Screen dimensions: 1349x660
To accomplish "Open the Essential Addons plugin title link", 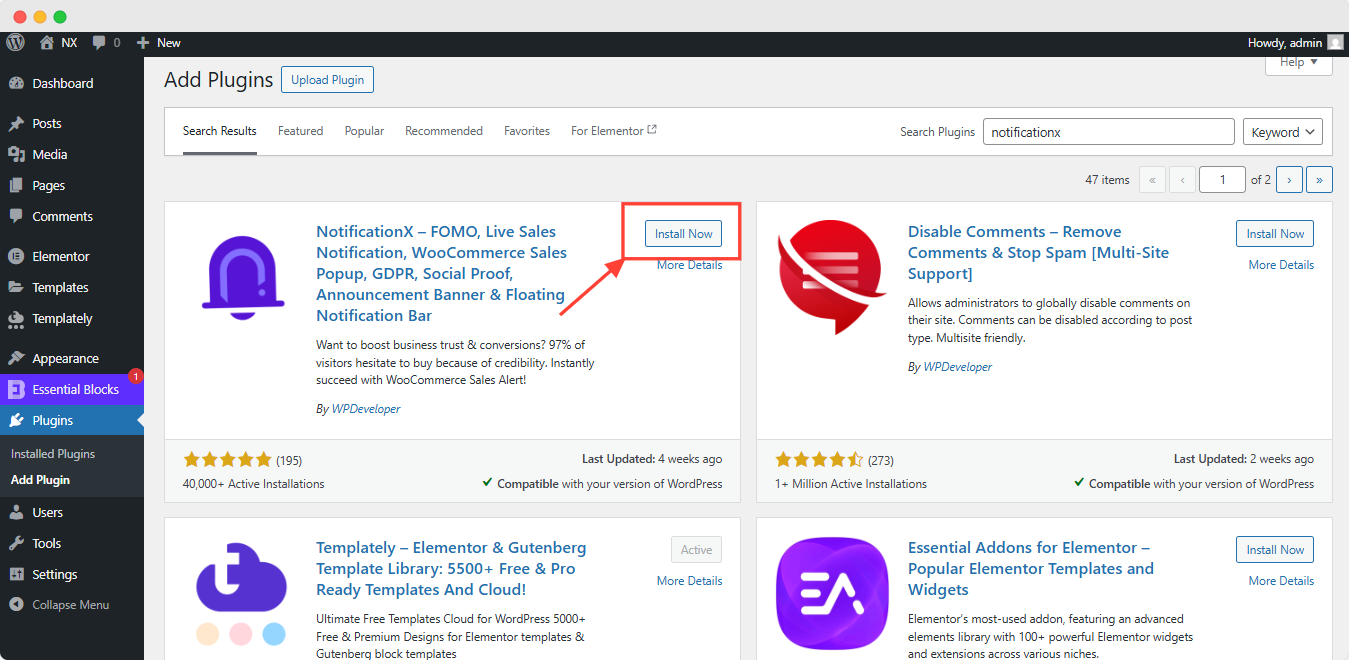I will [x=1031, y=569].
